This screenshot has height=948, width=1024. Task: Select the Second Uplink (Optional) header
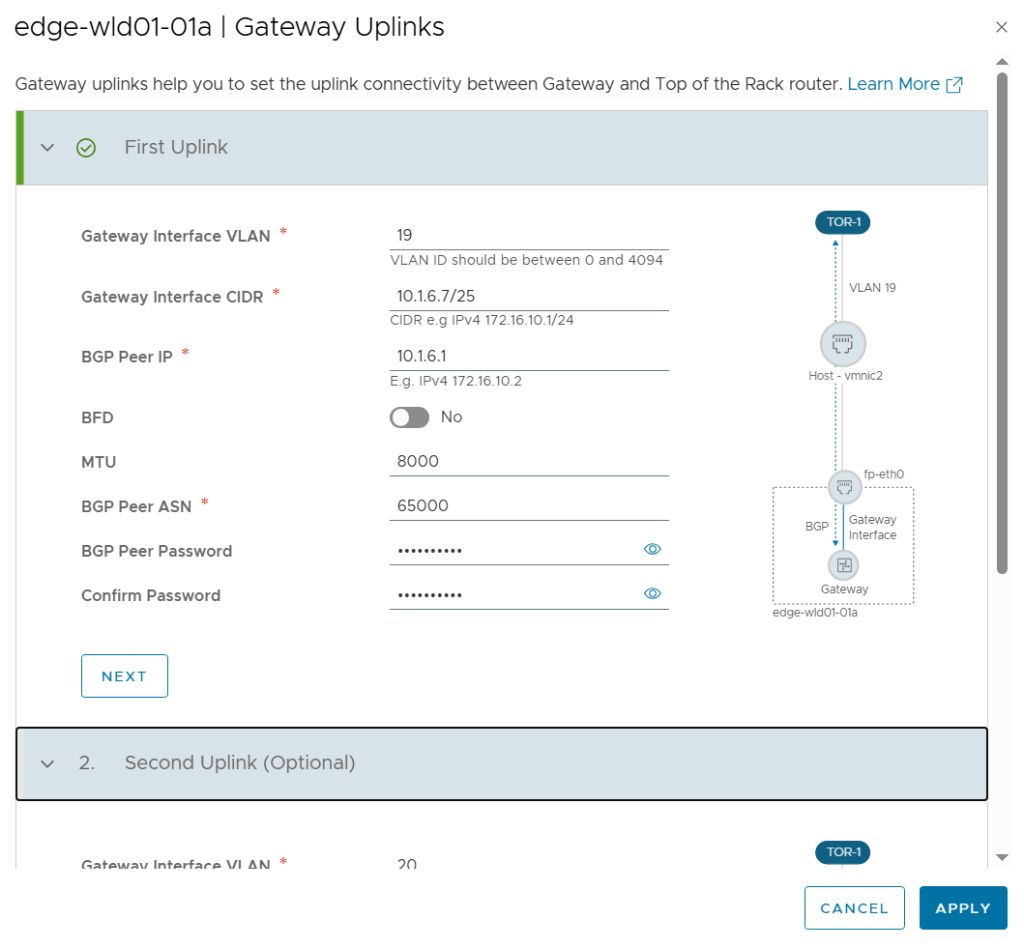[240, 763]
